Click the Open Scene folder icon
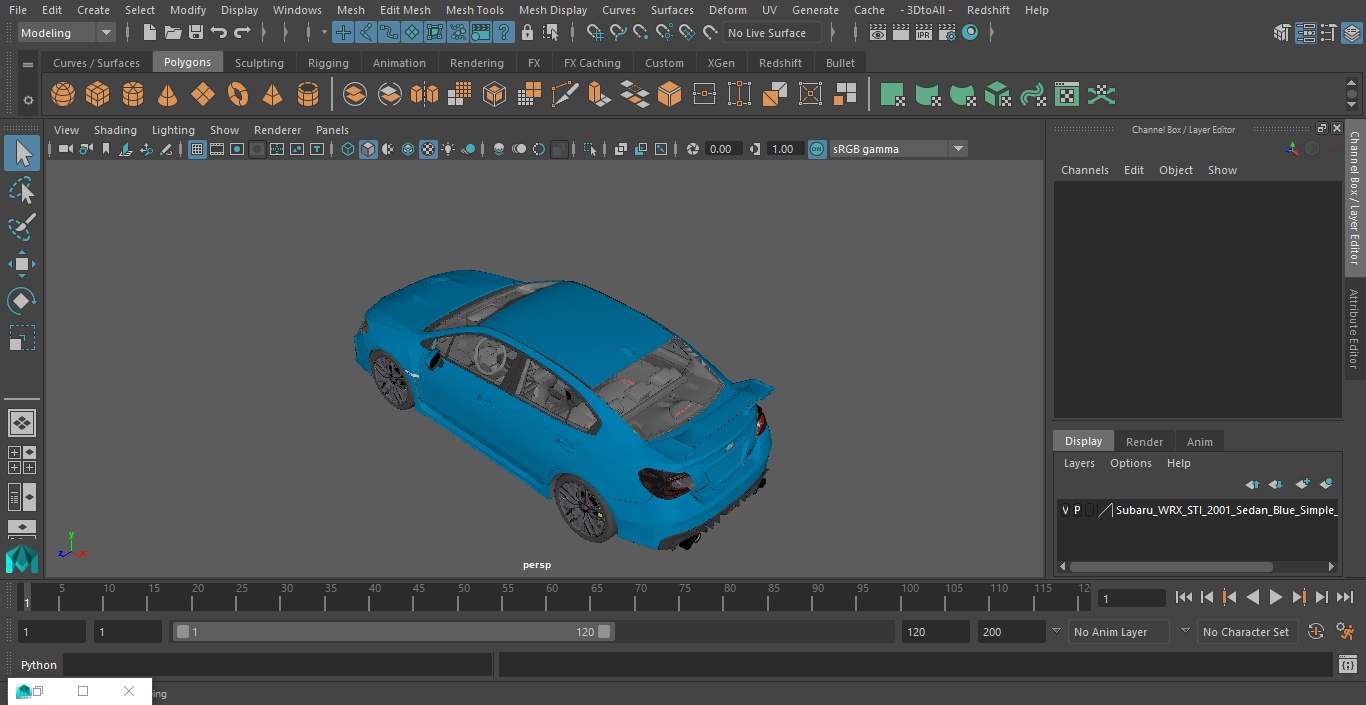The height and width of the screenshot is (705, 1366). (x=173, y=33)
